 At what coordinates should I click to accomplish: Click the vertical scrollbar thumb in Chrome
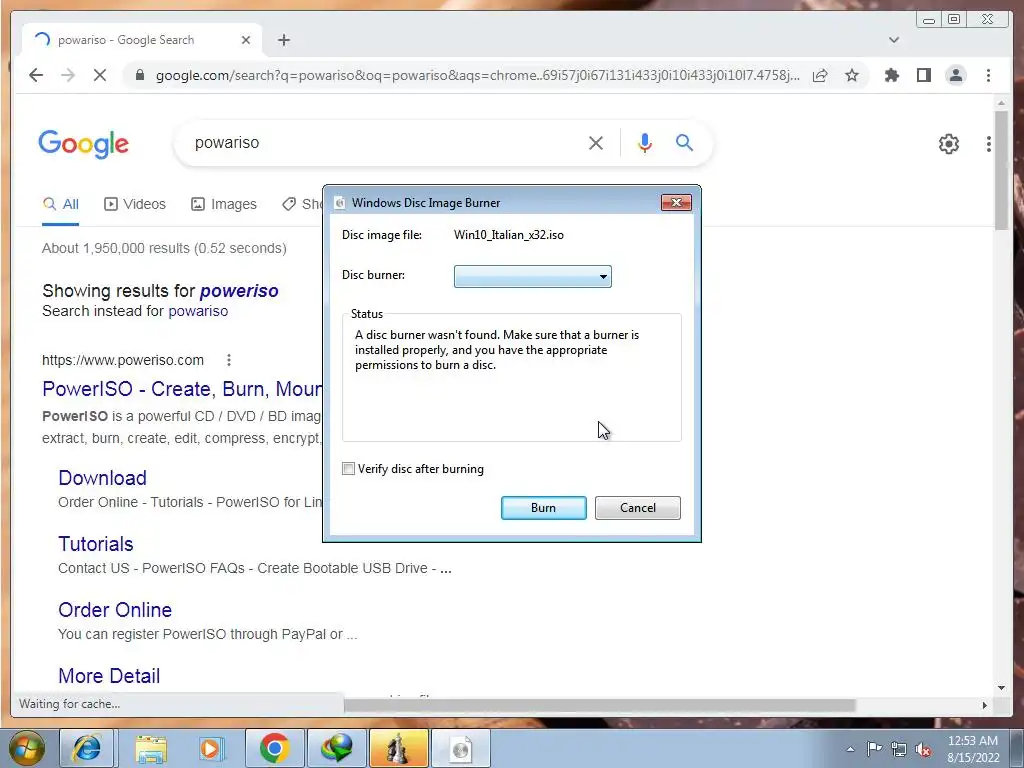[x=1002, y=170]
